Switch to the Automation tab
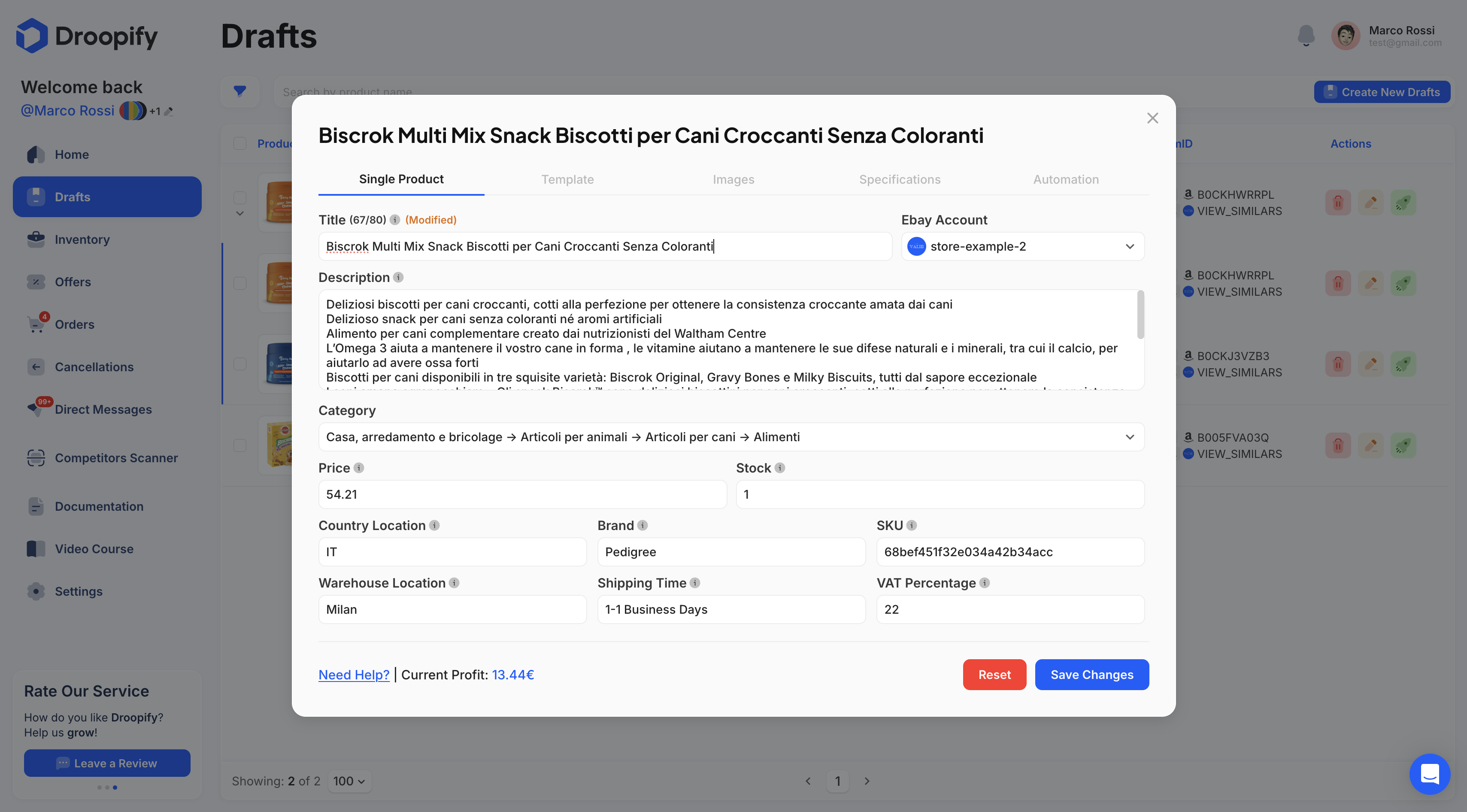This screenshot has width=1467, height=812. click(x=1066, y=179)
